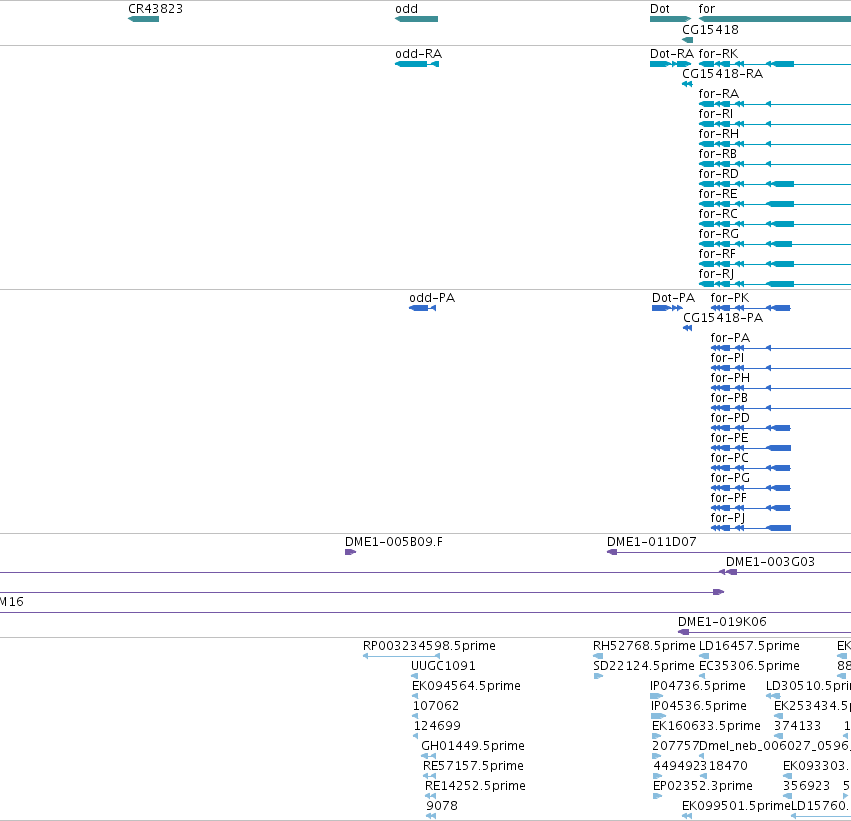
Task: Click the for-RI transcript label
Action: (x=715, y=114)
